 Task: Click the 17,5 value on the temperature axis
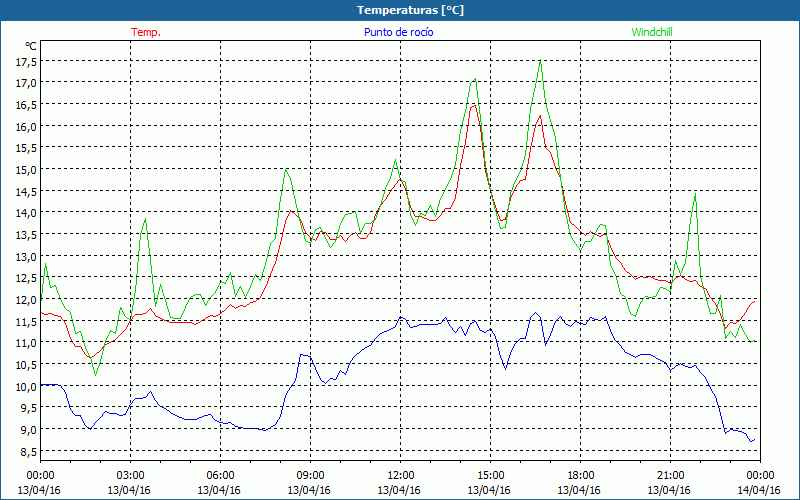click(27, 61)
